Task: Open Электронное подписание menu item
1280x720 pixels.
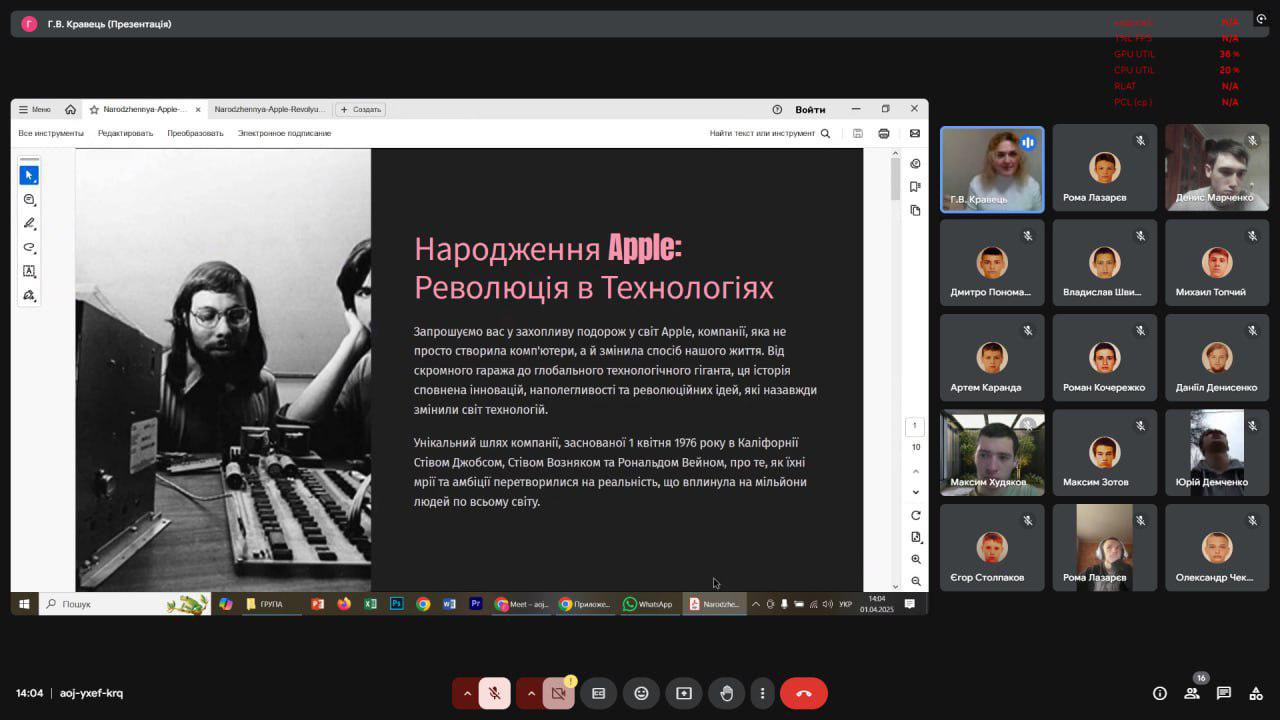Action: coord(284,133)
